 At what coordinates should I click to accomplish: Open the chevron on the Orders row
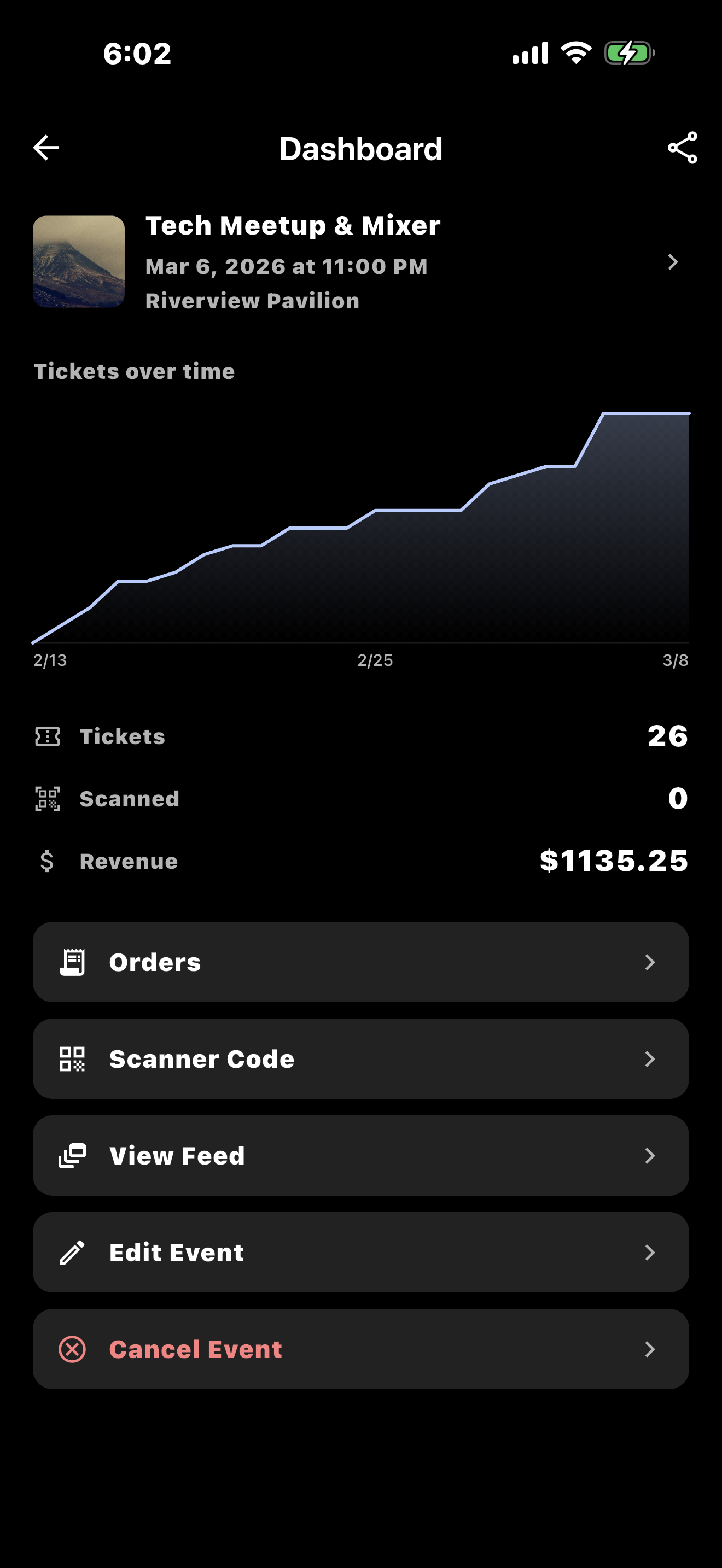pos(650,962)
